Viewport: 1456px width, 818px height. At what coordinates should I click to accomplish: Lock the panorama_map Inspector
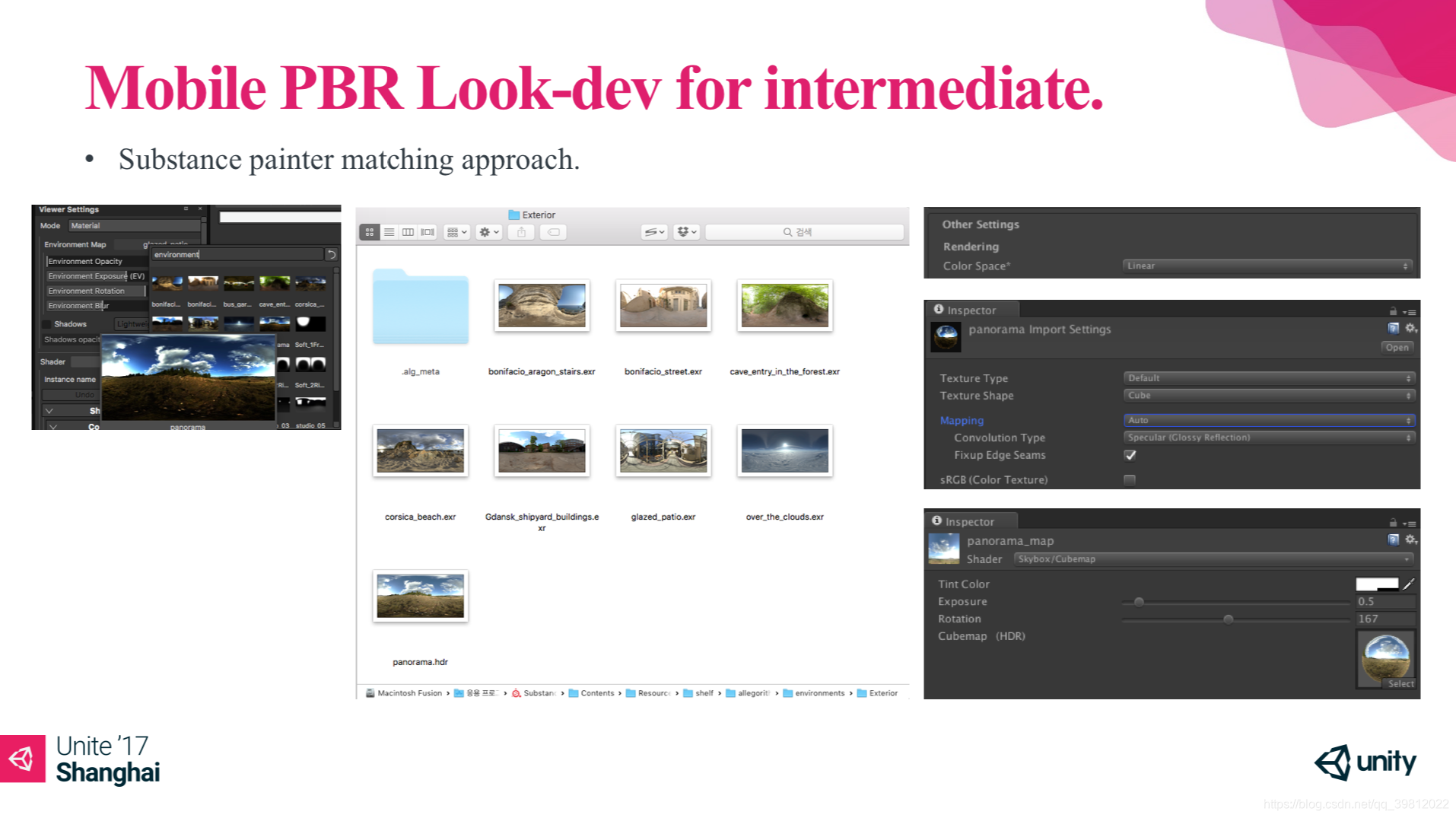1394,523
